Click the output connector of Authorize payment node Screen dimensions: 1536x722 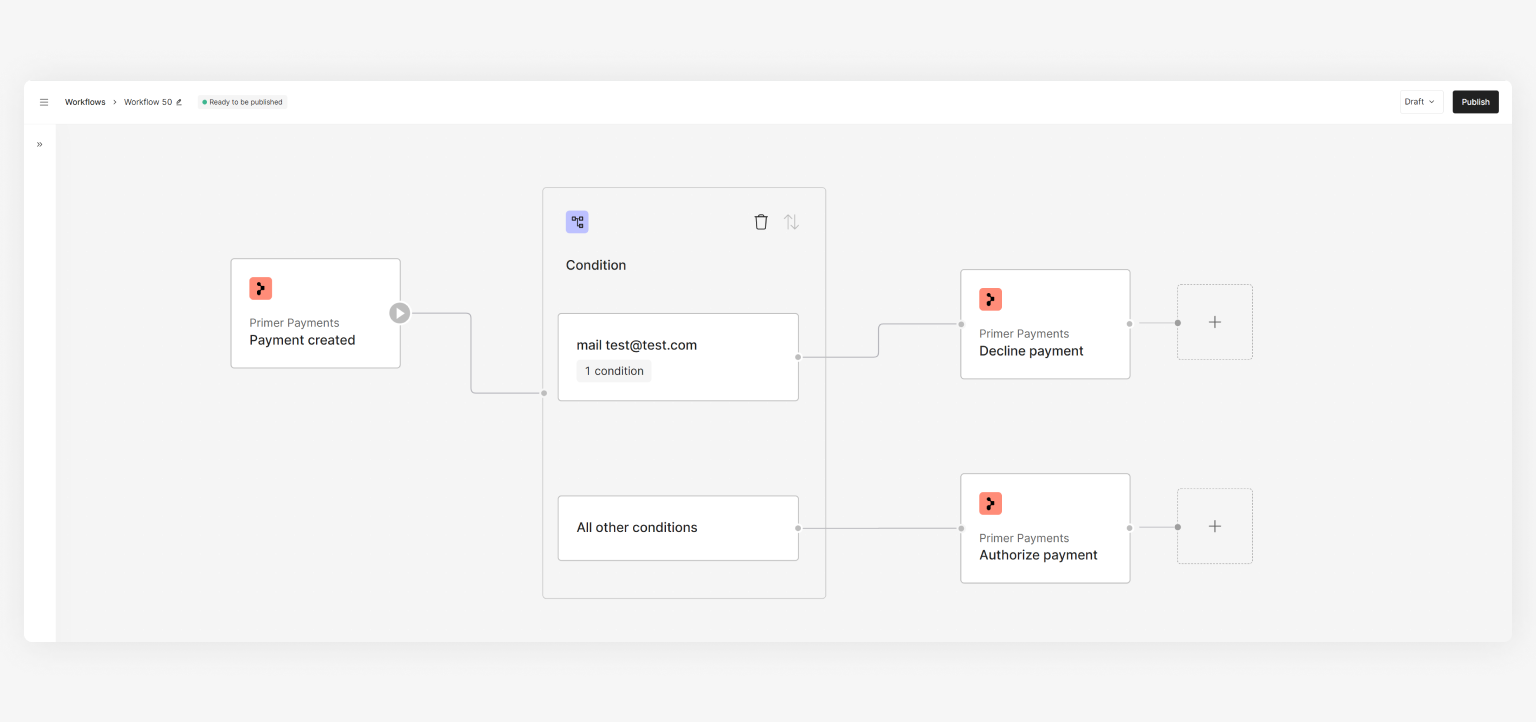coord(1130,528)
